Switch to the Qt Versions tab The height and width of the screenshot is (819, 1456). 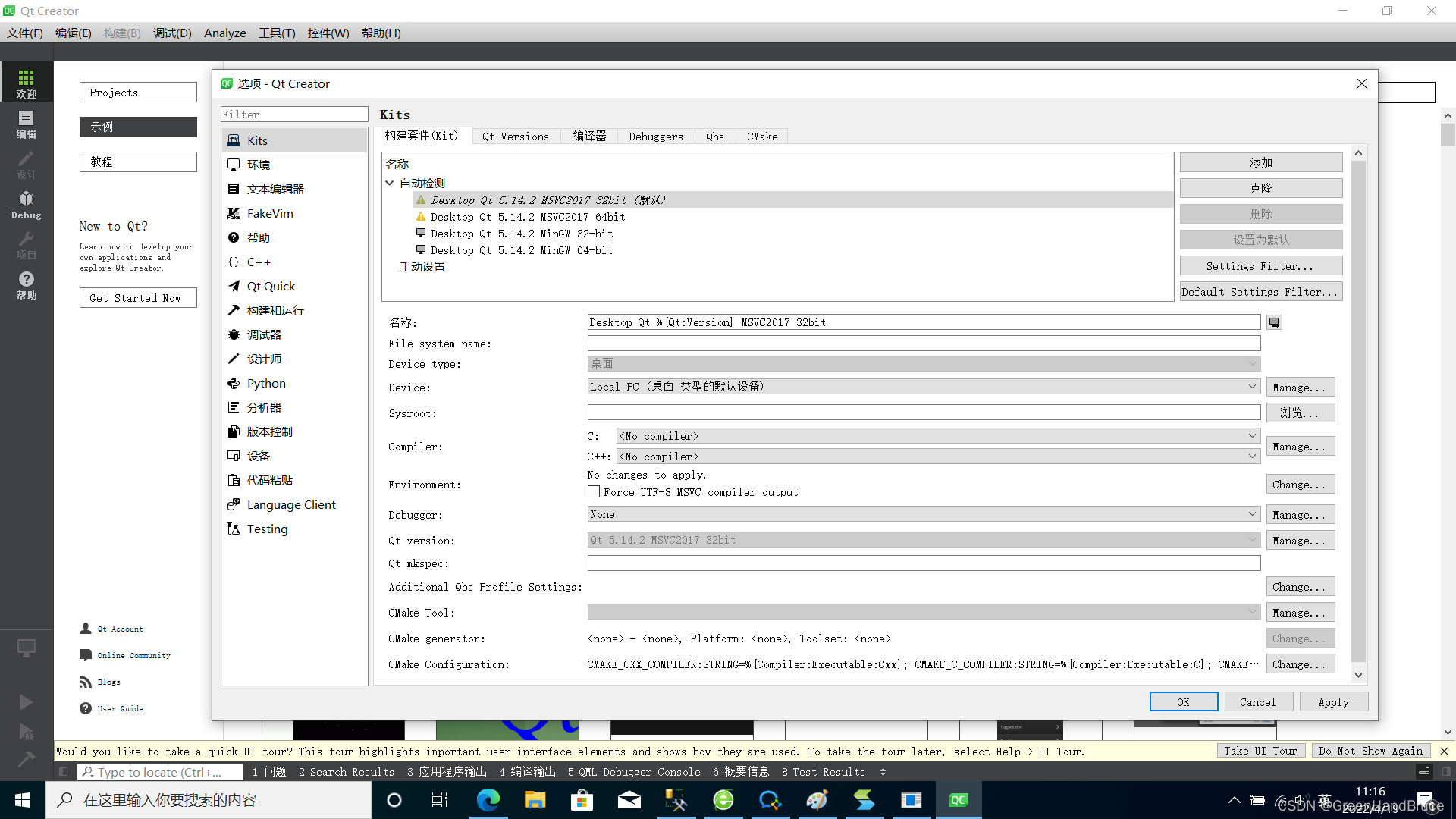(515, 136)
